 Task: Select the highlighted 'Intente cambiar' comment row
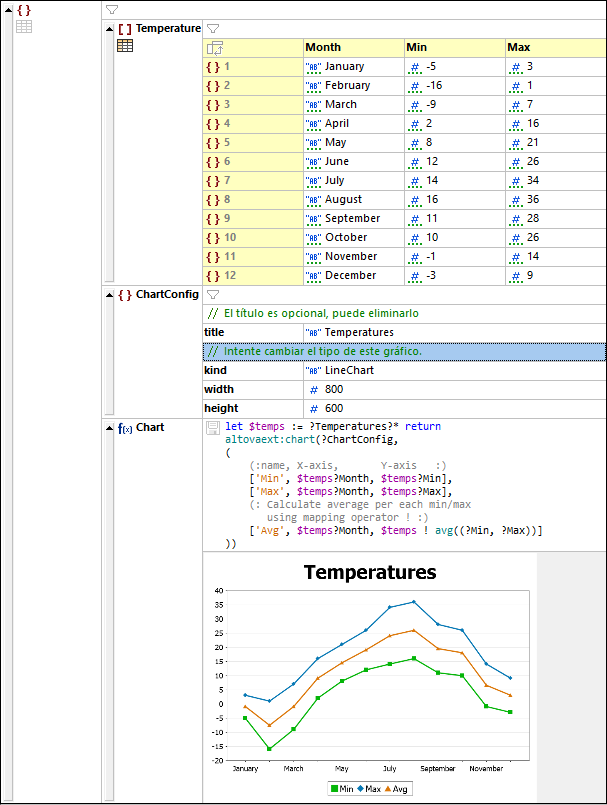point(403,352)
